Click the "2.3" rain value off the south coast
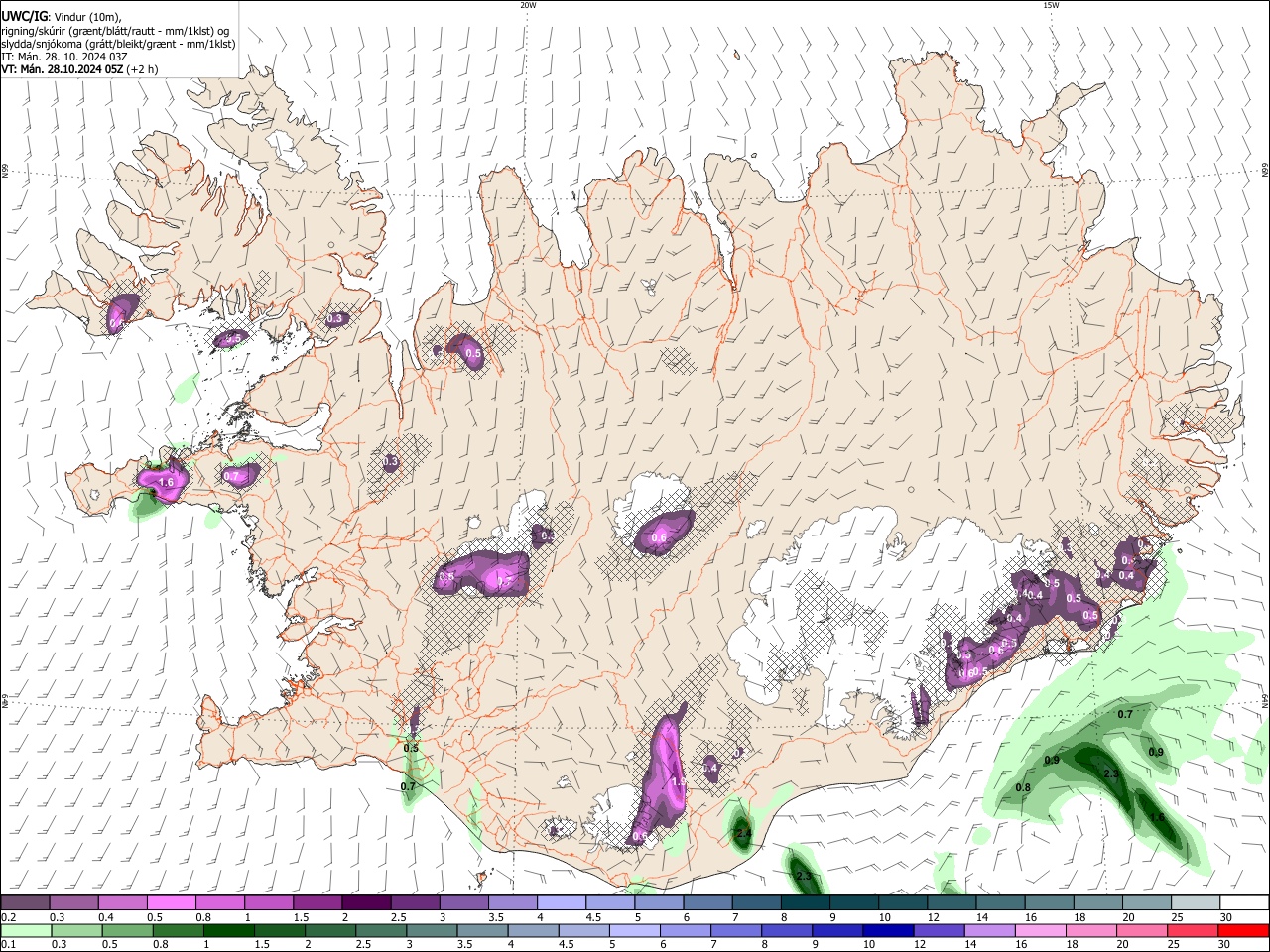 [x=804, y=876]
